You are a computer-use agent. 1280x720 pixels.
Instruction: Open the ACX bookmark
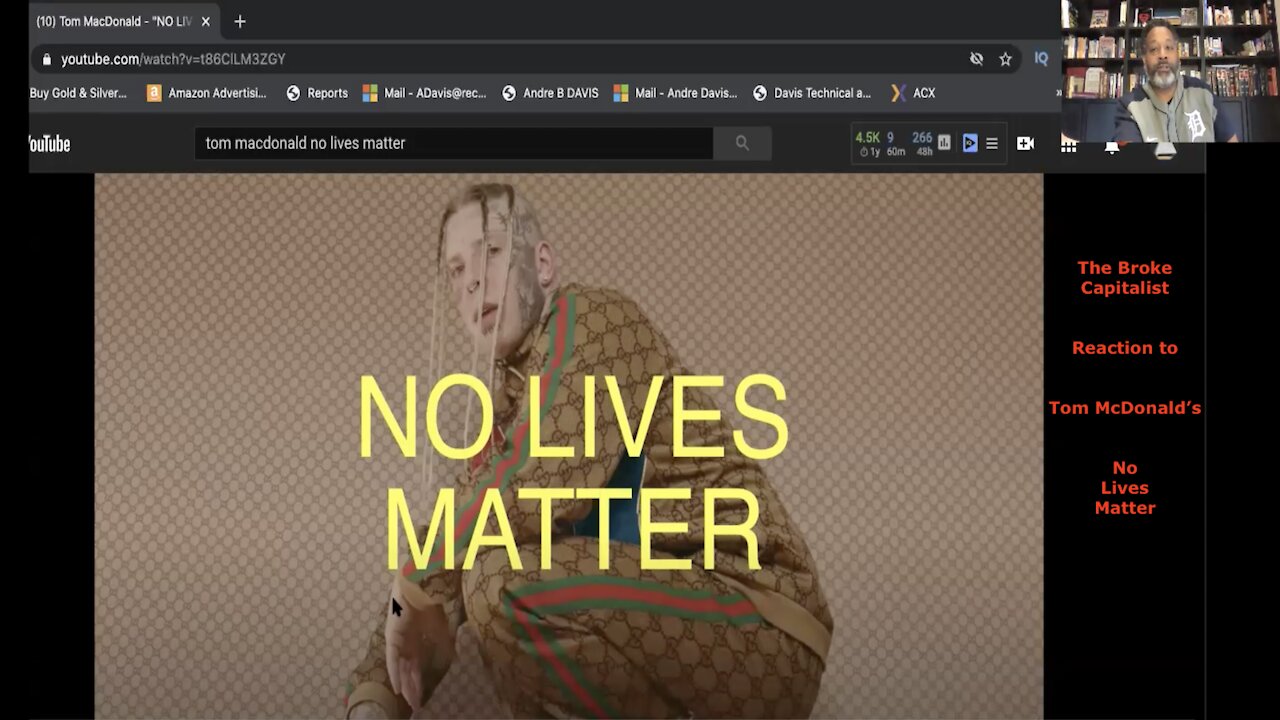[913, 93]
